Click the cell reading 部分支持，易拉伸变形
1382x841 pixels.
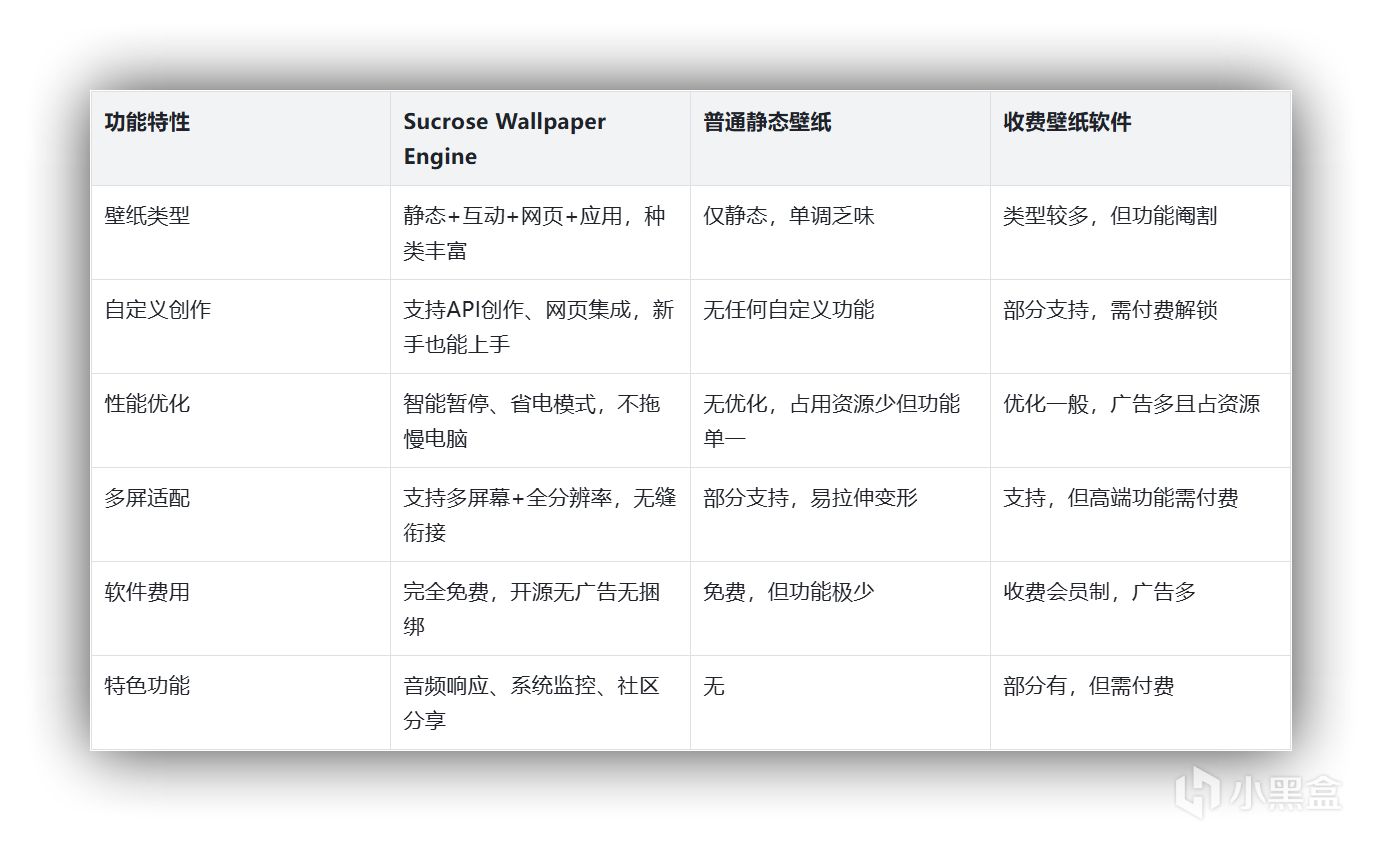click(x=810, y=498)
